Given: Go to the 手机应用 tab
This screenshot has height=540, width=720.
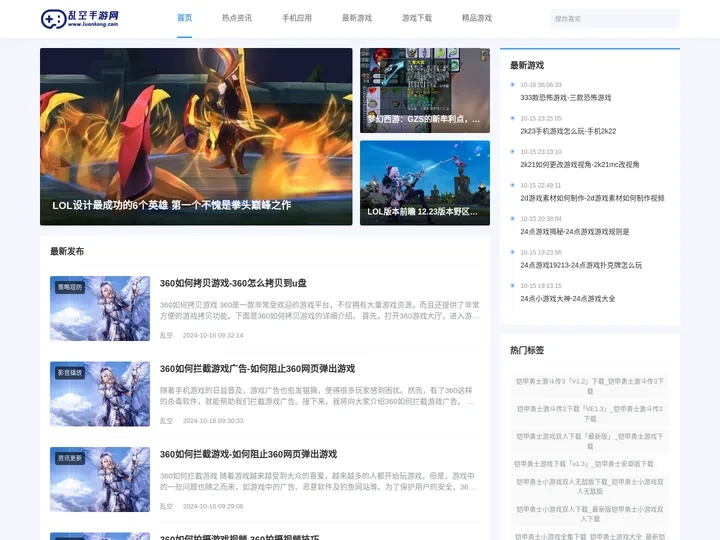Looking at the screenshot, I should click(297, 18).
